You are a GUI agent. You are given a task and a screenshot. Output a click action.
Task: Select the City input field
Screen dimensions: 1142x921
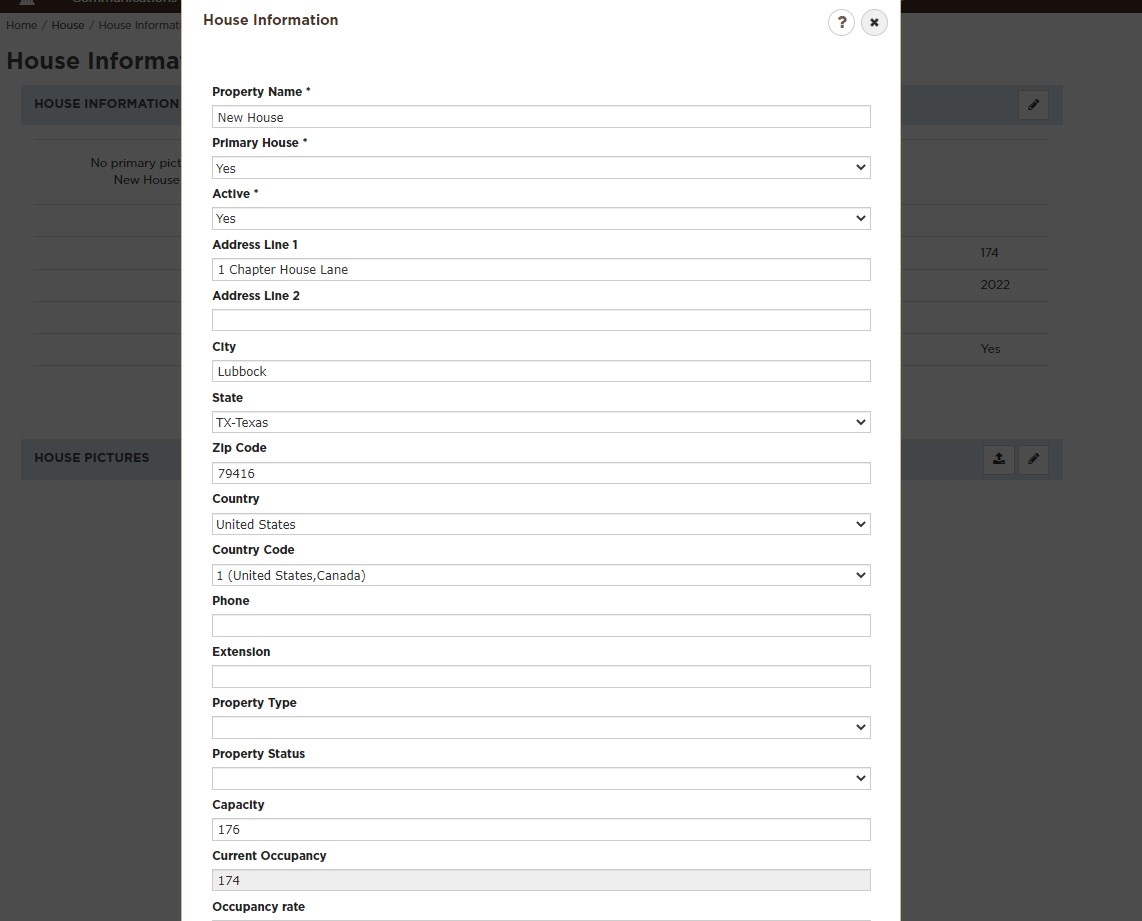(541, 371)
